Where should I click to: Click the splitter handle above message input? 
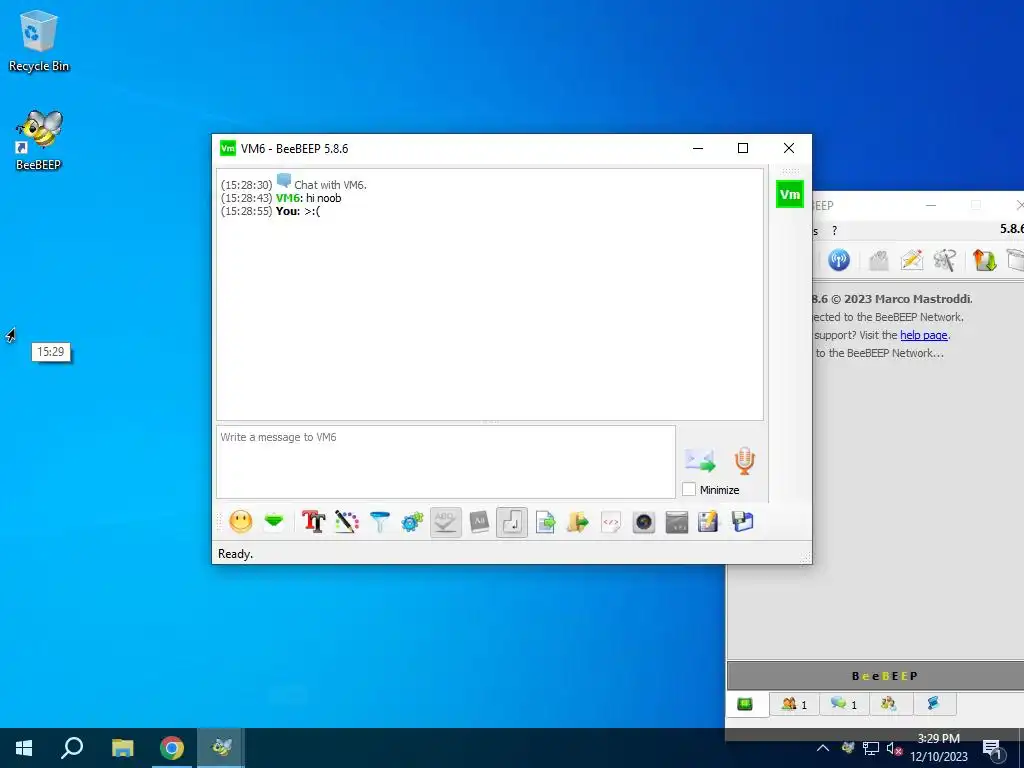point(490,423)
